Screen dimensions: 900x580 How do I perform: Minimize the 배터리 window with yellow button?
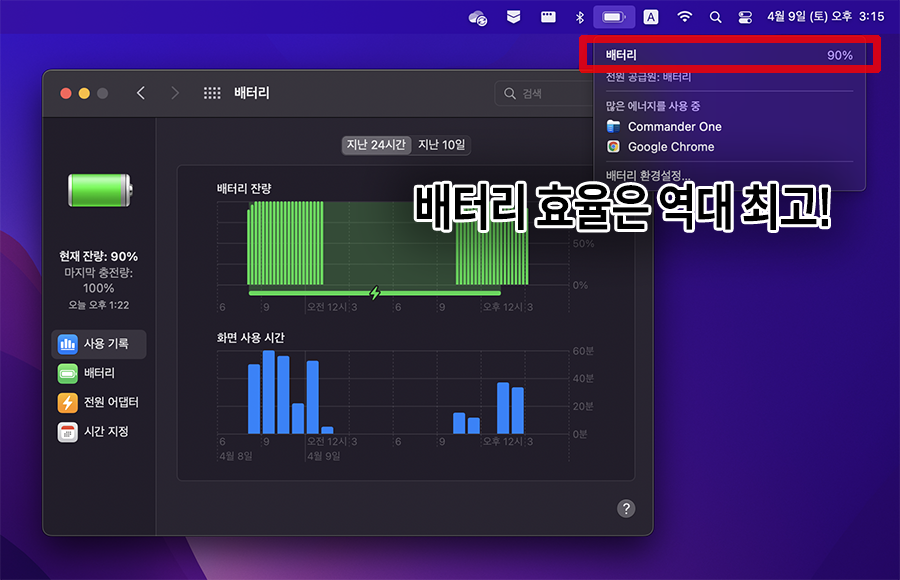pos(84,93)
